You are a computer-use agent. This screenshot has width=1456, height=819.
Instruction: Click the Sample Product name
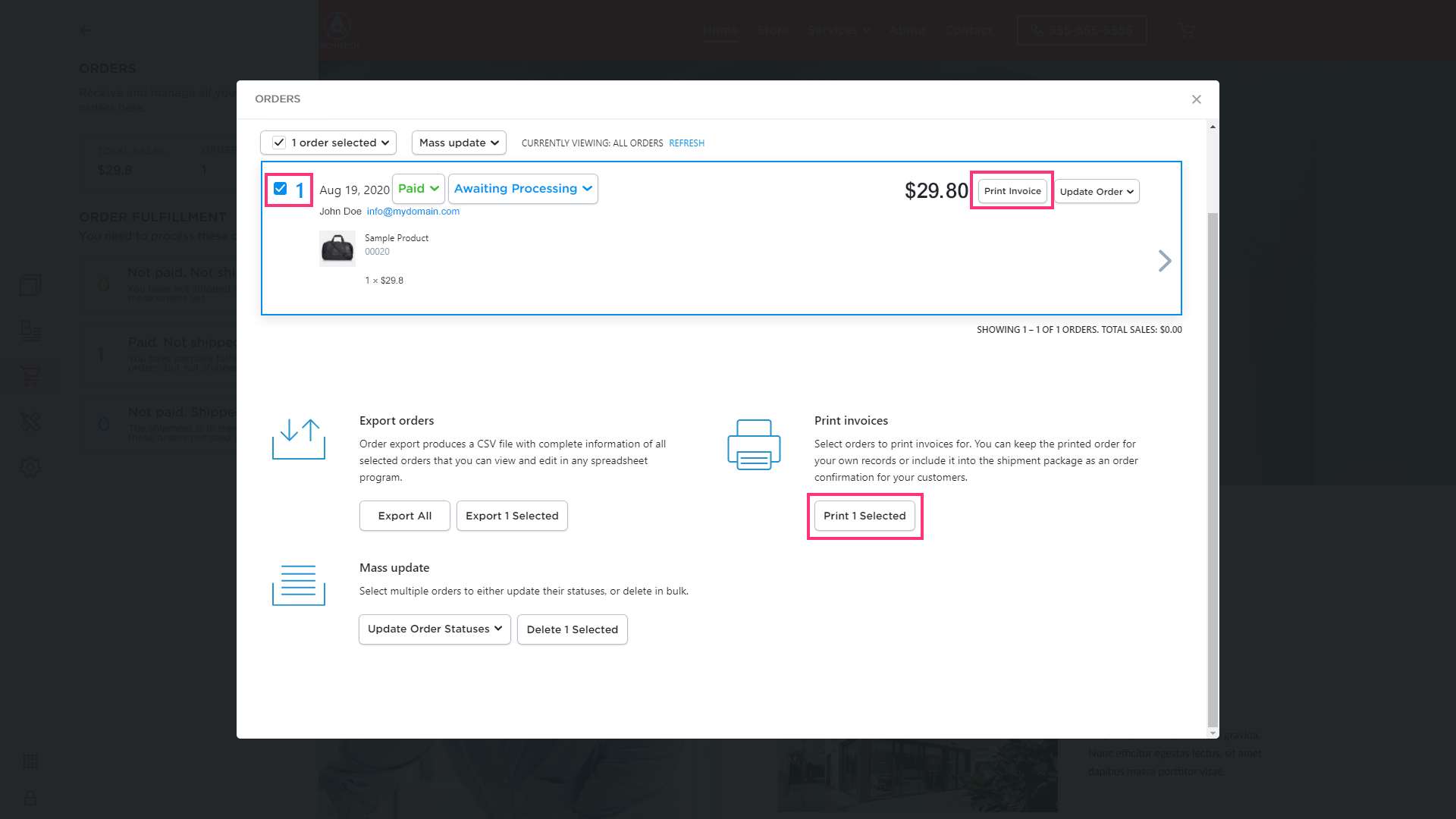(x=397, y=238)
